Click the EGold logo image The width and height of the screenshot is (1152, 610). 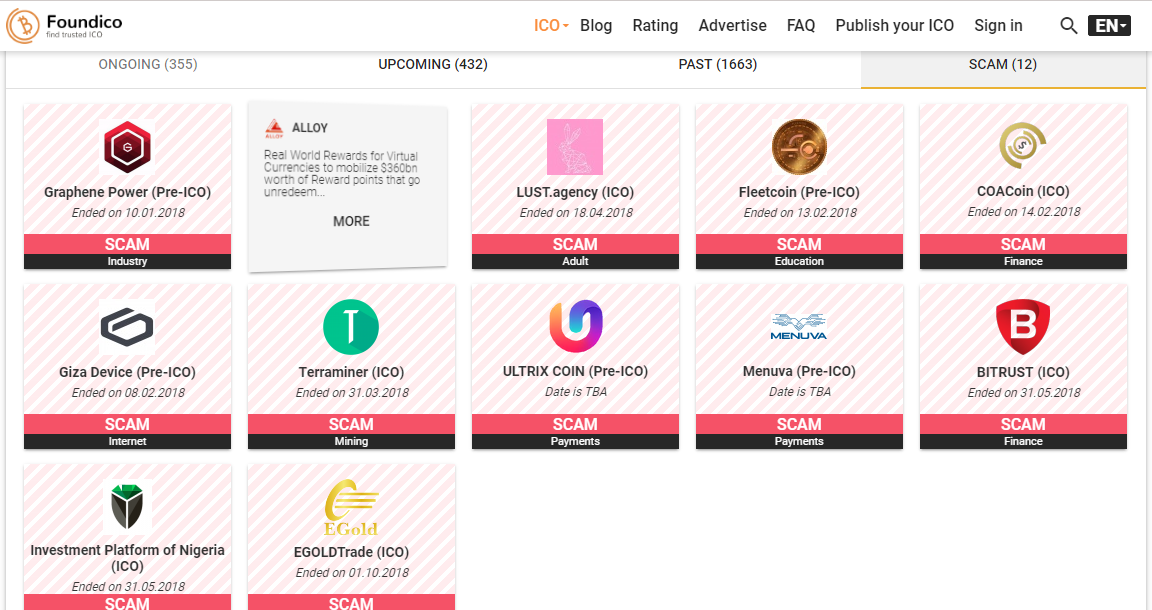point(351,508)
